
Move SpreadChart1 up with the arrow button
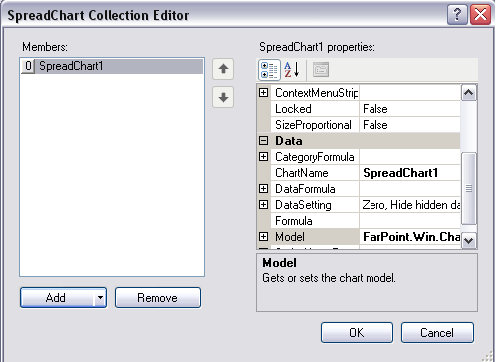(223, 69)
